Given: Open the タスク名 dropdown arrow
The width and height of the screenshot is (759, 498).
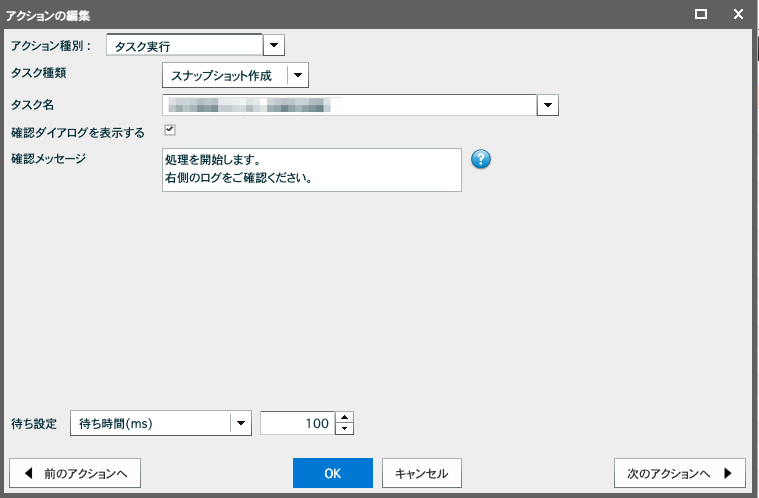Looking at the screenshot, I should coord(547,105).
